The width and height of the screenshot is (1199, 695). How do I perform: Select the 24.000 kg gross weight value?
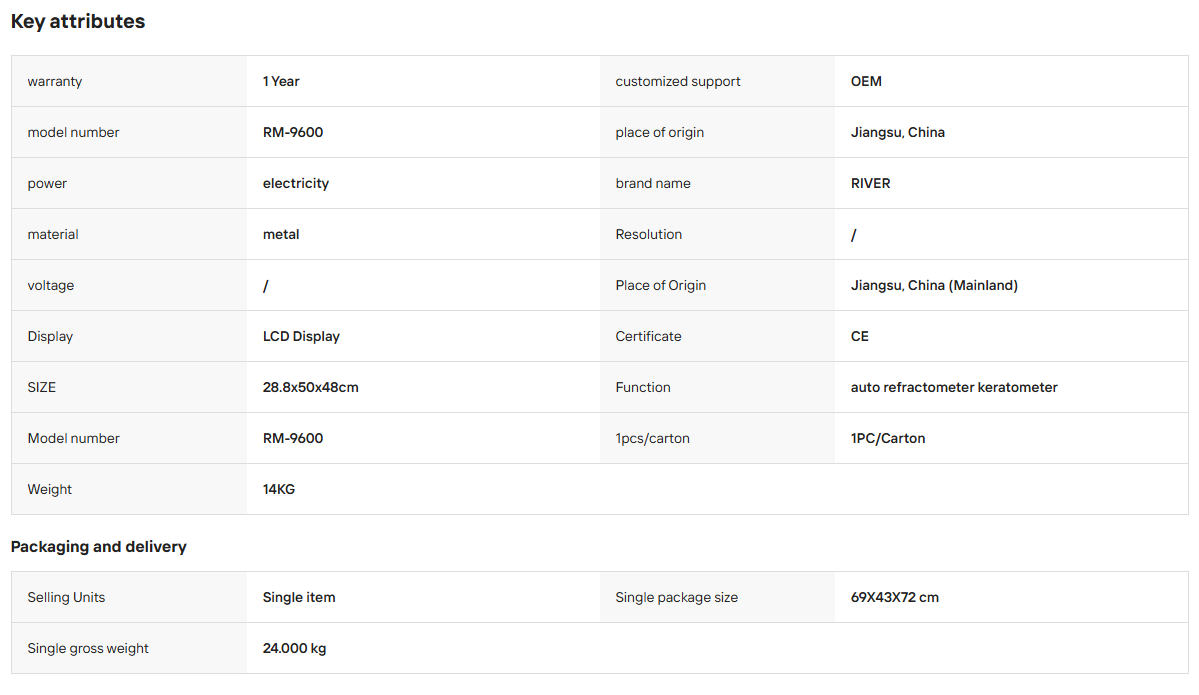click(x=294, y=648)
